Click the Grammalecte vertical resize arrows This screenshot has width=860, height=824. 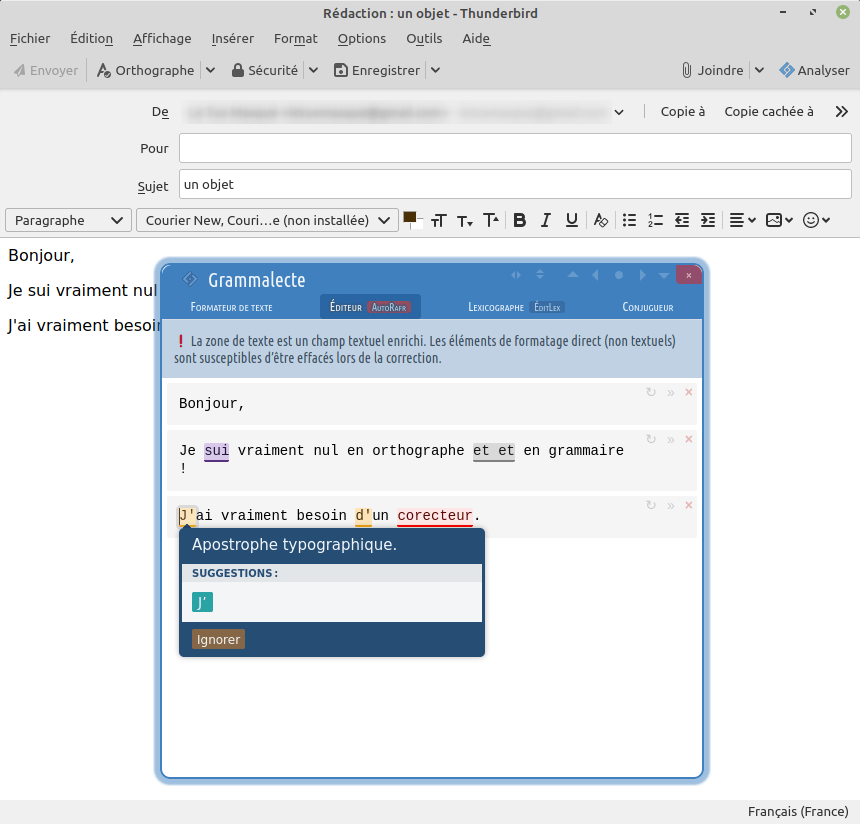coord(540,274)
